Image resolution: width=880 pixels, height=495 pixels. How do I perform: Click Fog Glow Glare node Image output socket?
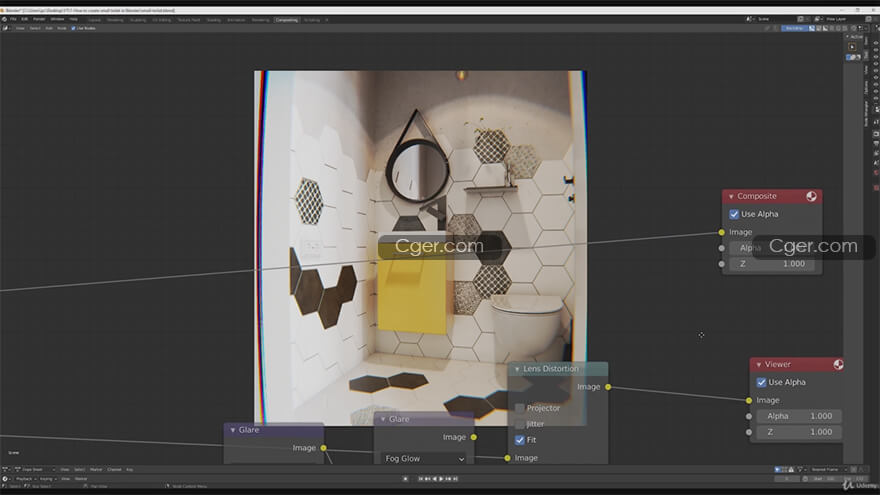[x=474, y=437]
